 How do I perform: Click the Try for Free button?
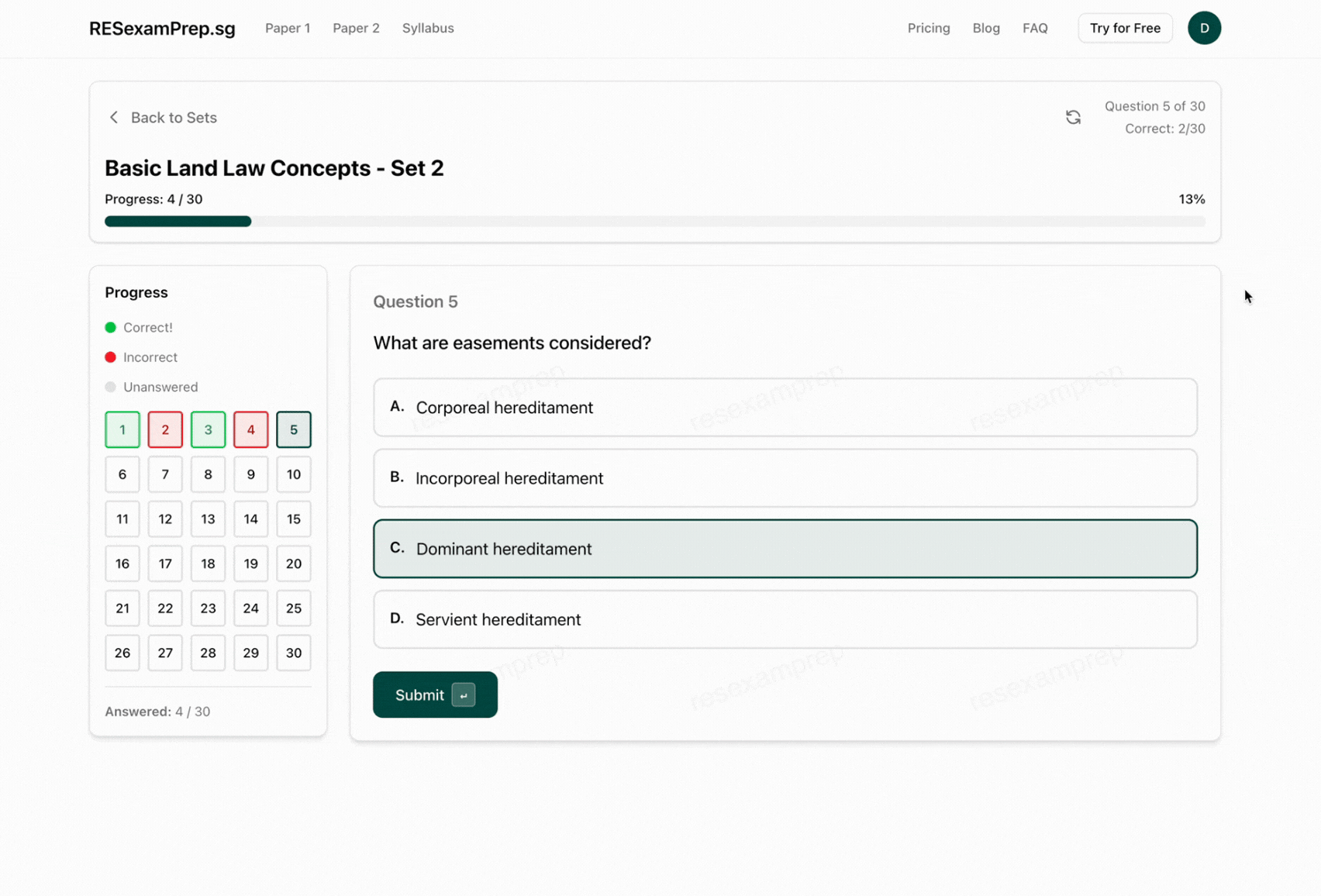click(x=1125, y=28)
